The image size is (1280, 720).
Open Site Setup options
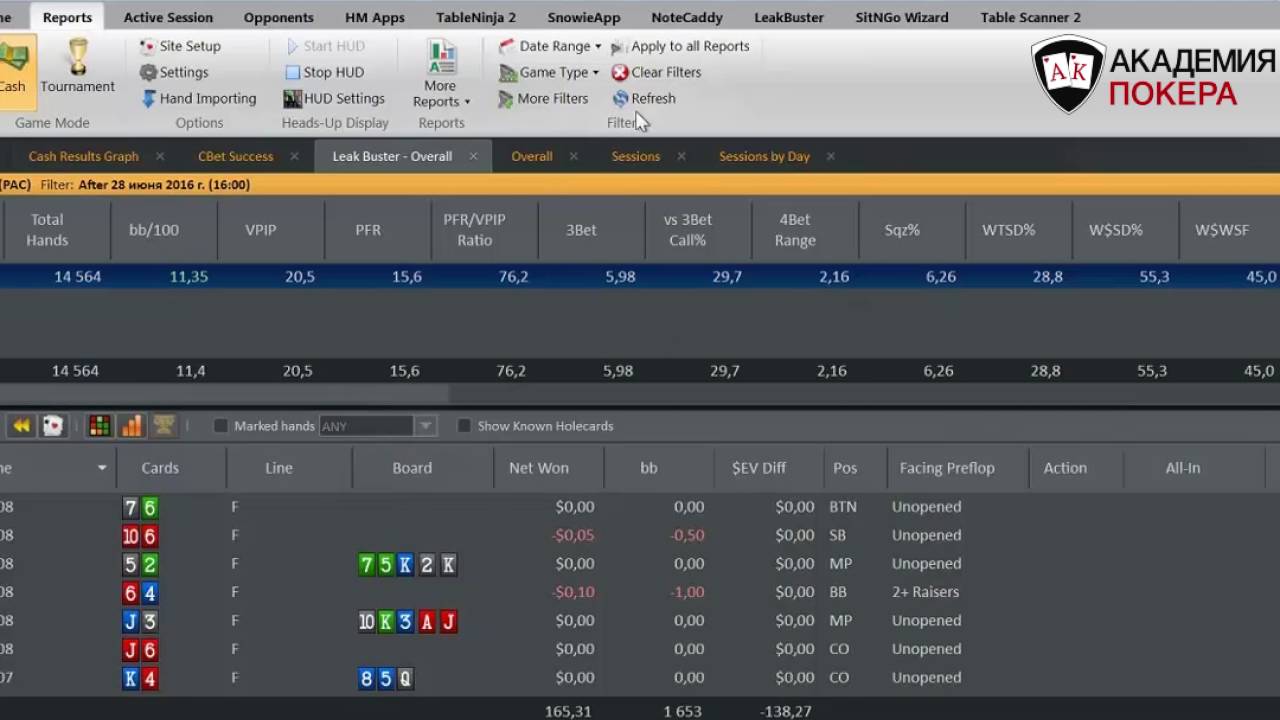(180, 46)
